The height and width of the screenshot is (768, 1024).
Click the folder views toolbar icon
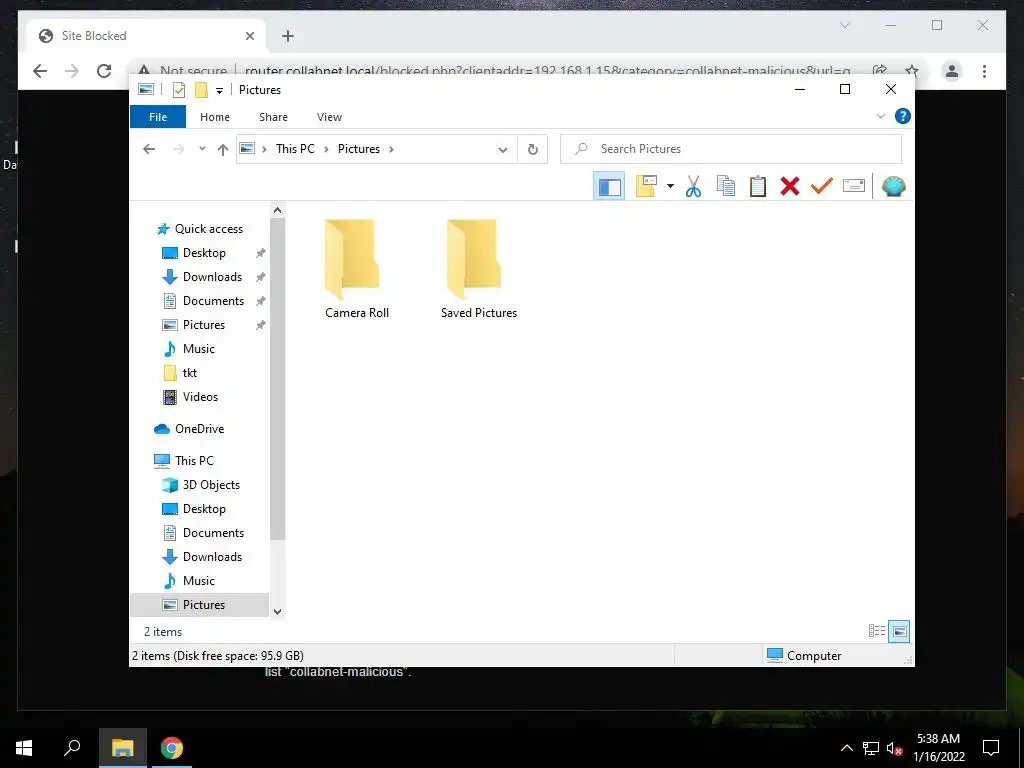coord(647,187)
